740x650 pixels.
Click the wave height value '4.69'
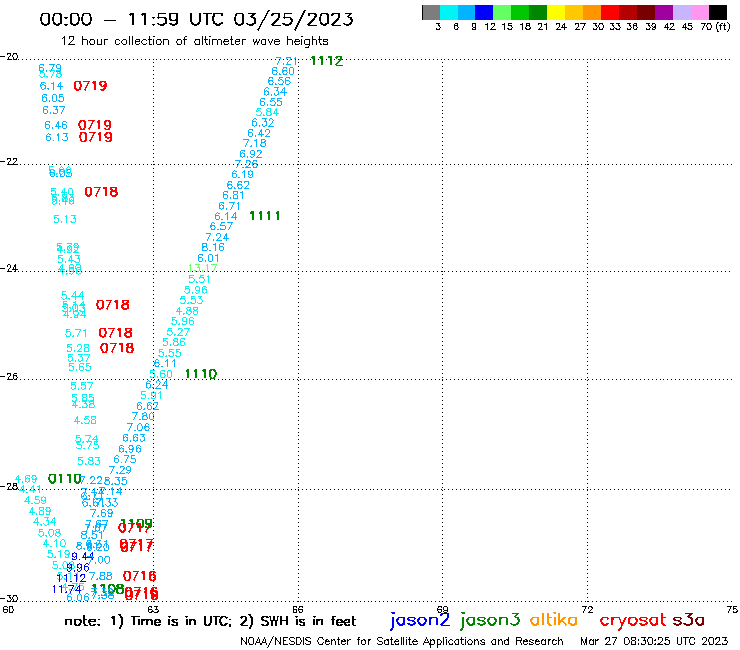point(26,479)
